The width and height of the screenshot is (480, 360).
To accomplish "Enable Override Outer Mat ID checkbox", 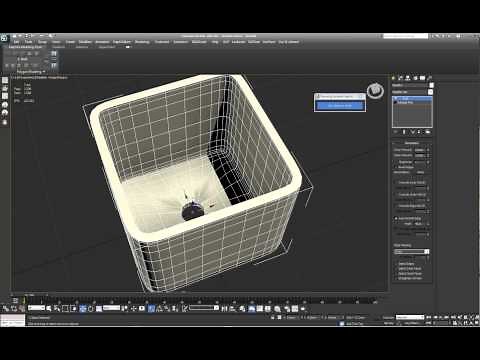I will [396, 194].
